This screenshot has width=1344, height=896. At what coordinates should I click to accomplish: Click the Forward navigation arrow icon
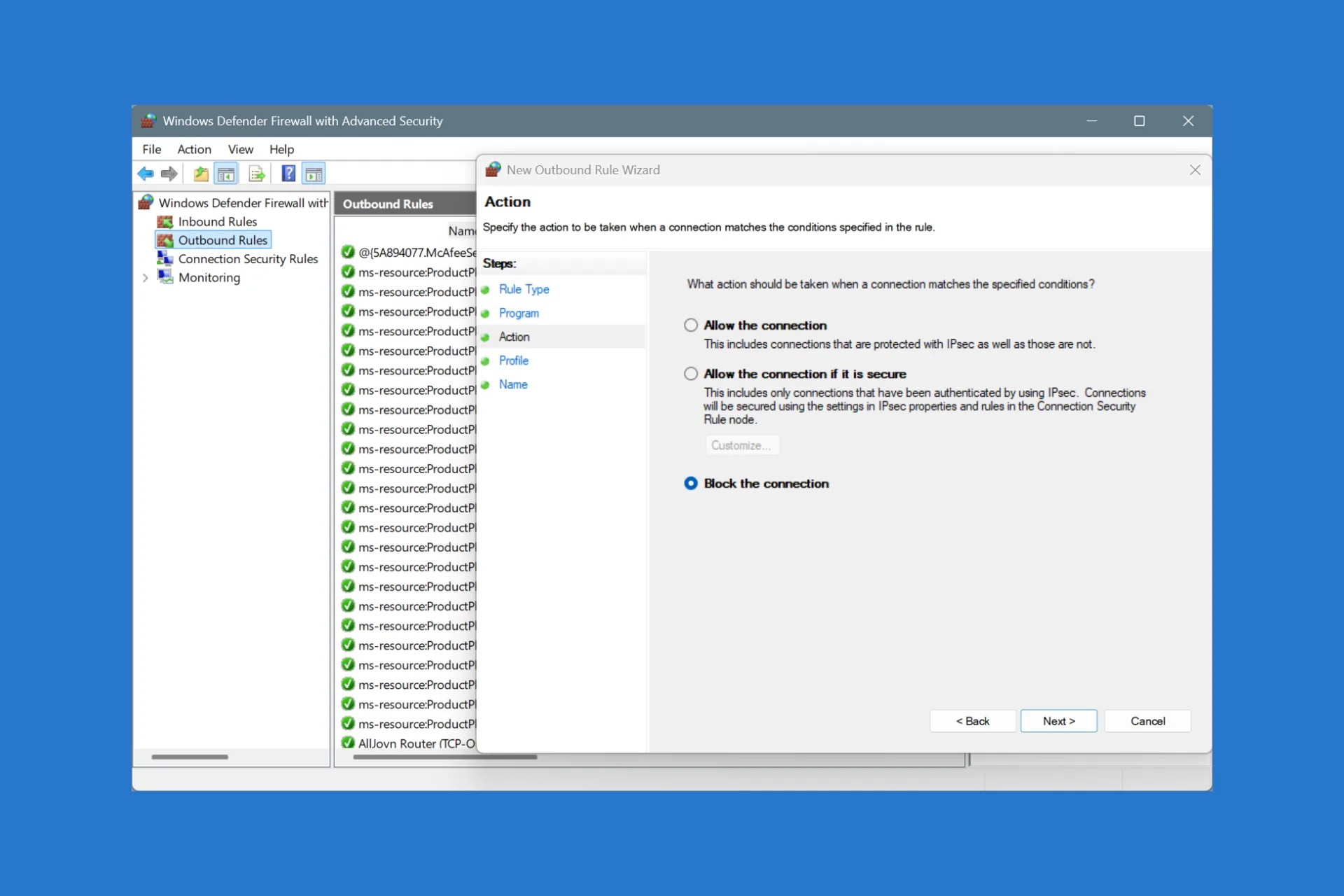click(x=169, y=174)
